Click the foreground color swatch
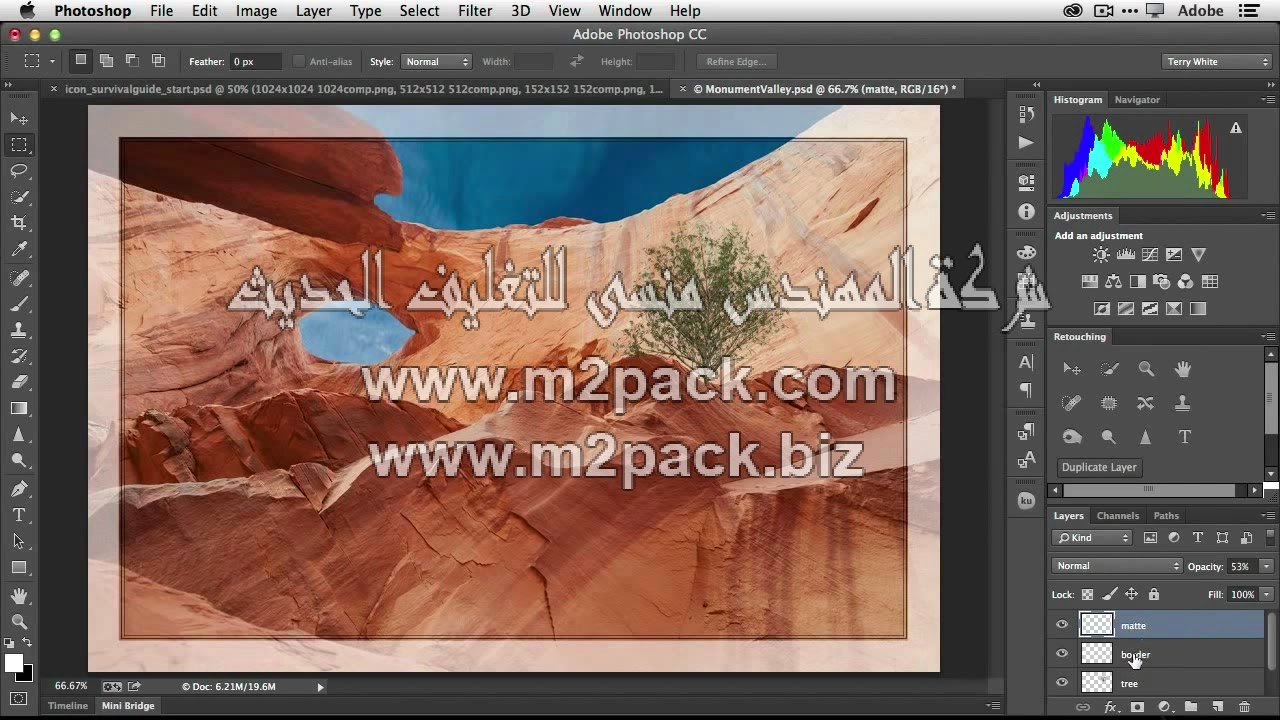Screen dimensions: 1280x720 (14, 663)
